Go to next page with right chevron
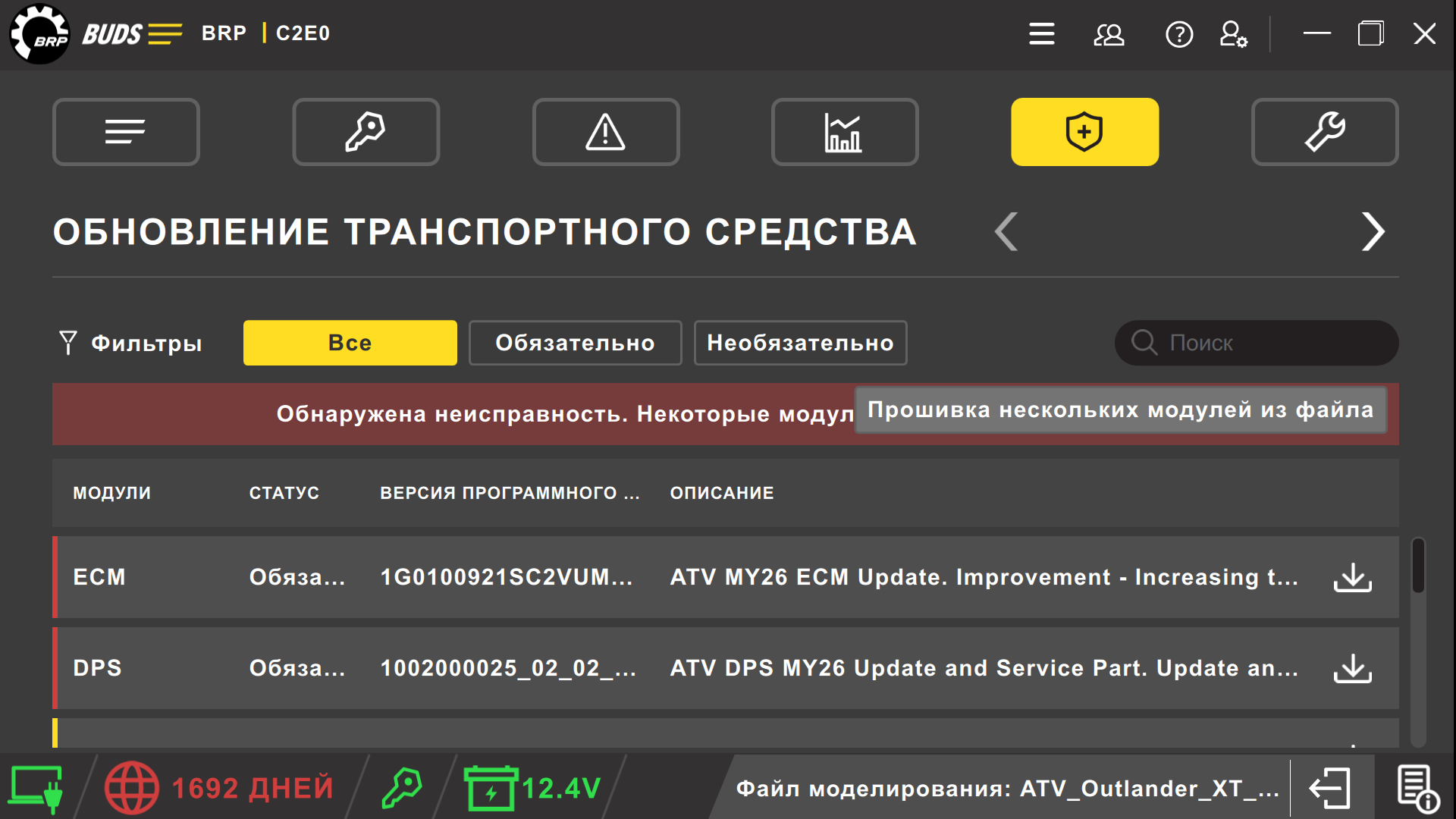Image resolution: width=1456 pixels, height=819 pixels. click(1373, 231)
